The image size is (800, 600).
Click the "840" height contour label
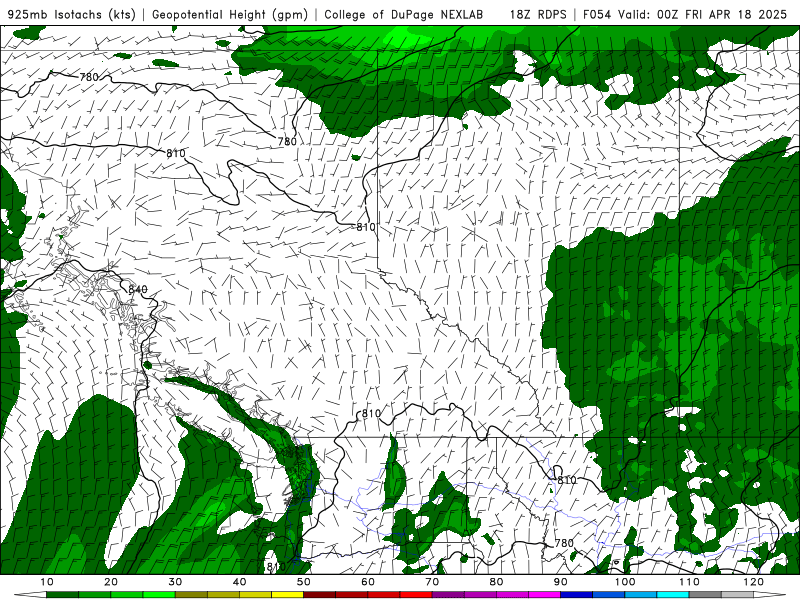[138, 289]
